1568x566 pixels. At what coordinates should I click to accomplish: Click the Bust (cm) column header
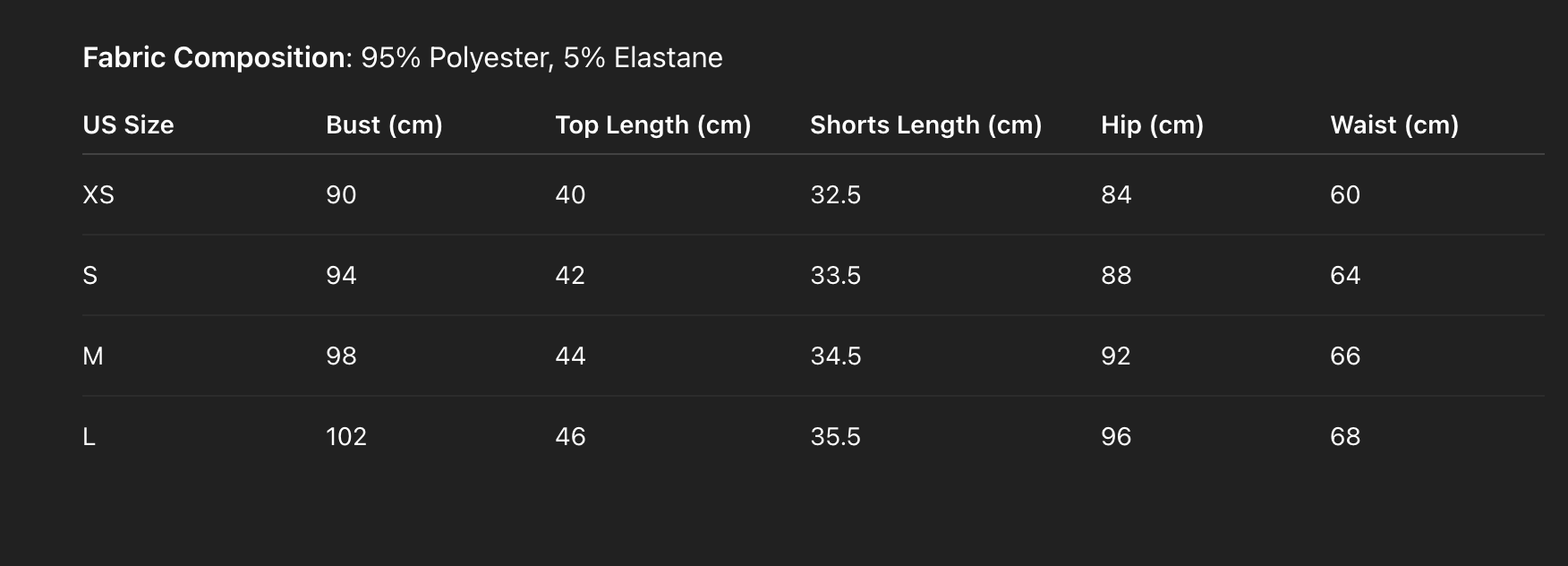(384, 124)
